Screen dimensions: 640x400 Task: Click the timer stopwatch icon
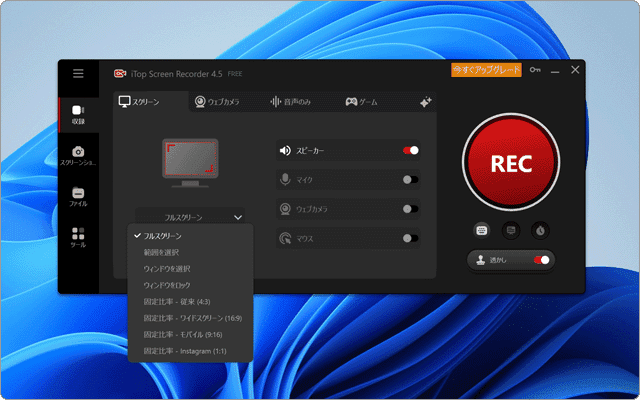540,231
